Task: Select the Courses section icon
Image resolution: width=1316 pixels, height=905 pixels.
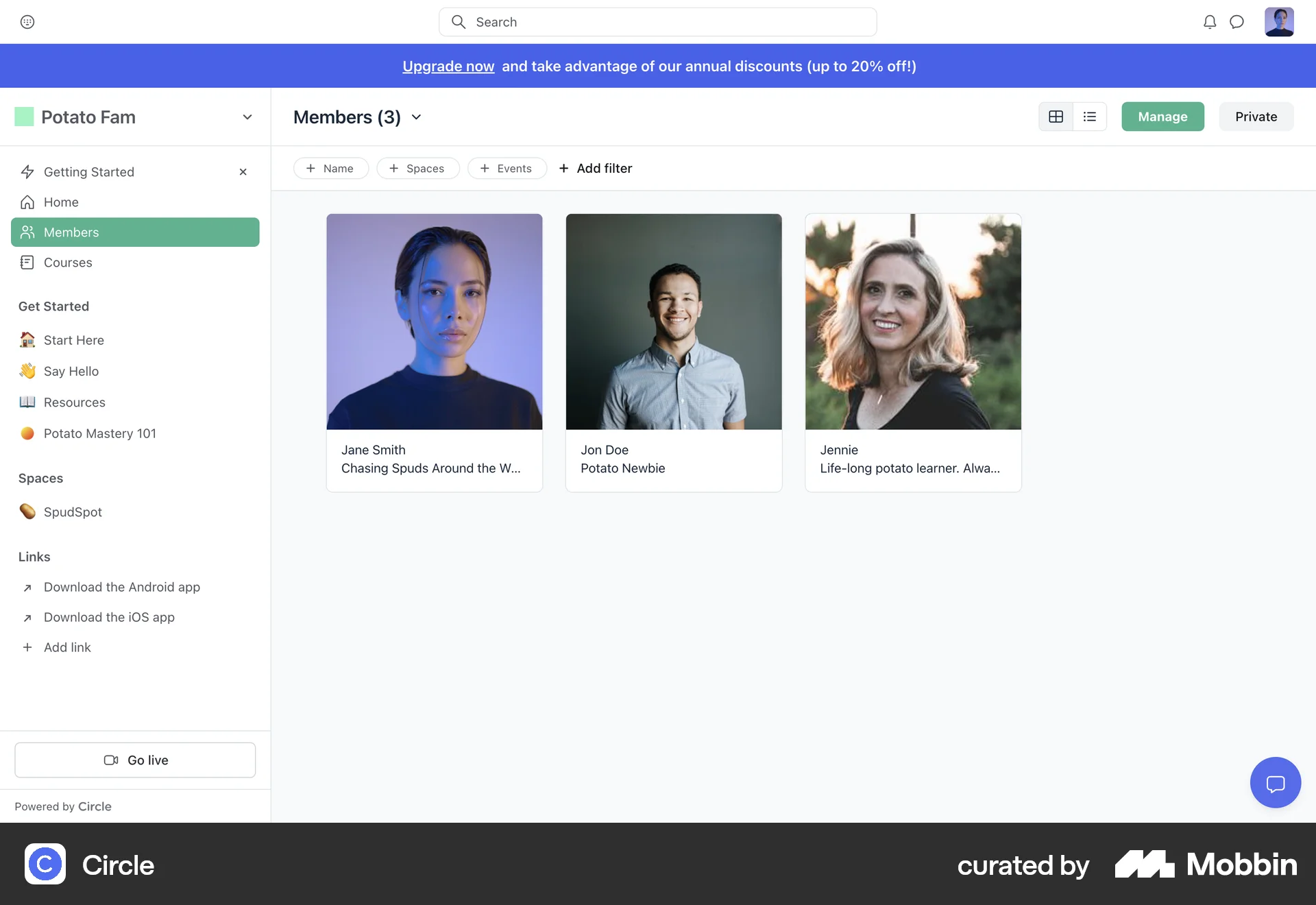Action: (27, 262)
